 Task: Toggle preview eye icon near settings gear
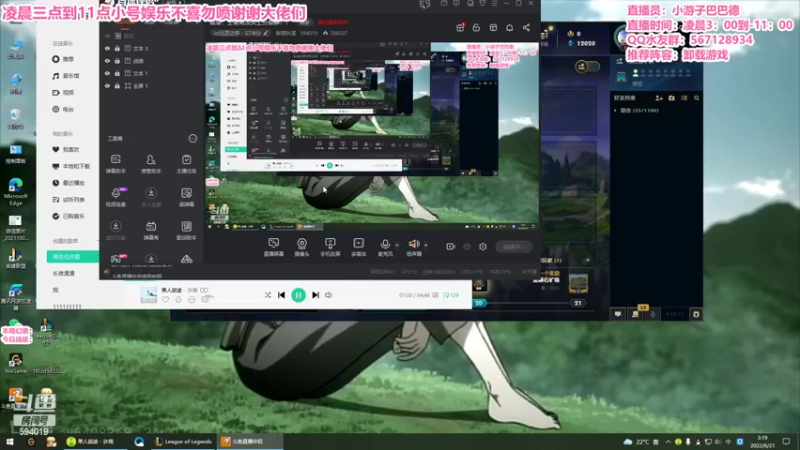pos(467,246)
